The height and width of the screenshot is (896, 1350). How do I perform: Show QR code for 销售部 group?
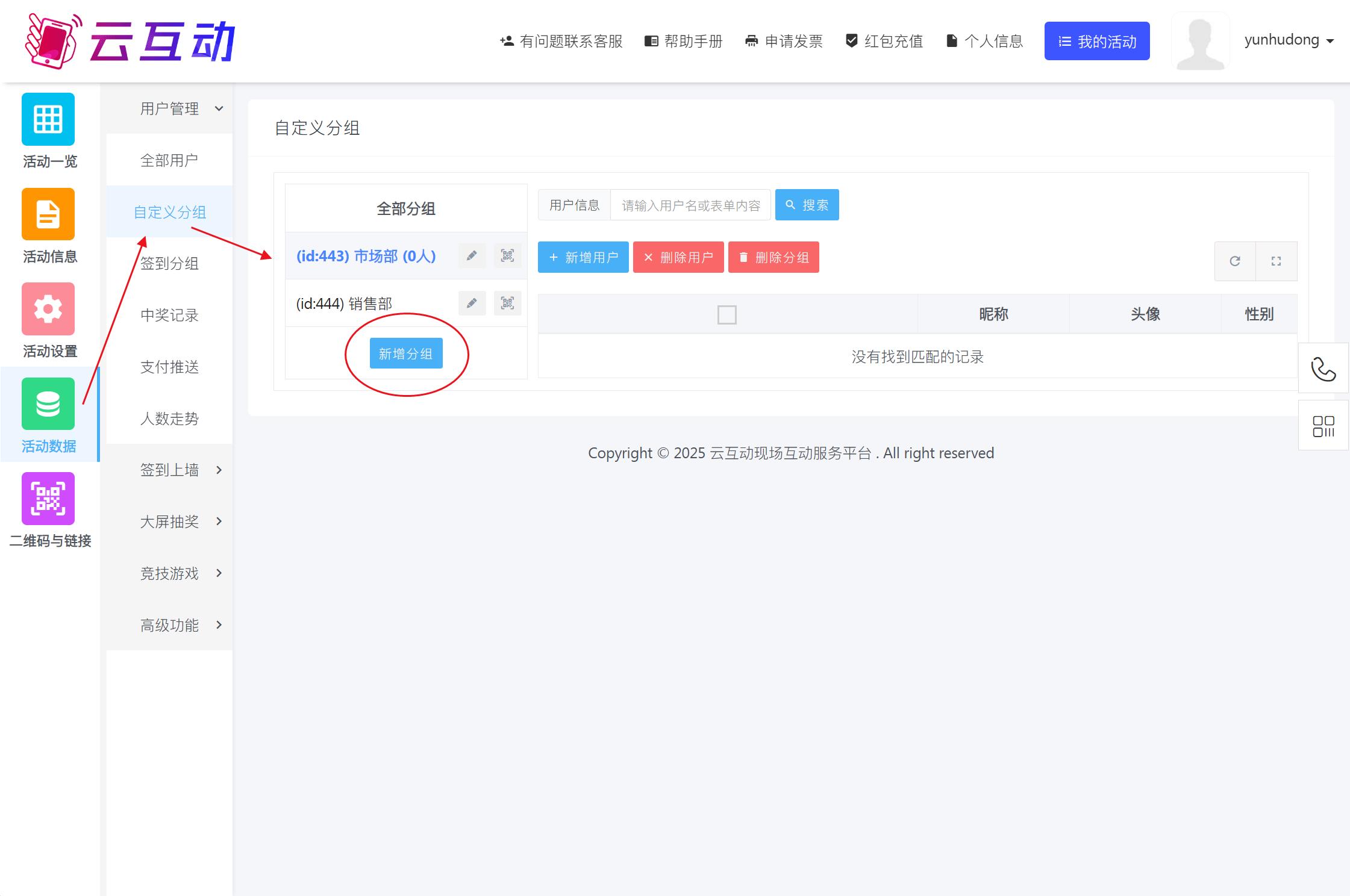click(x=507, y=303)
